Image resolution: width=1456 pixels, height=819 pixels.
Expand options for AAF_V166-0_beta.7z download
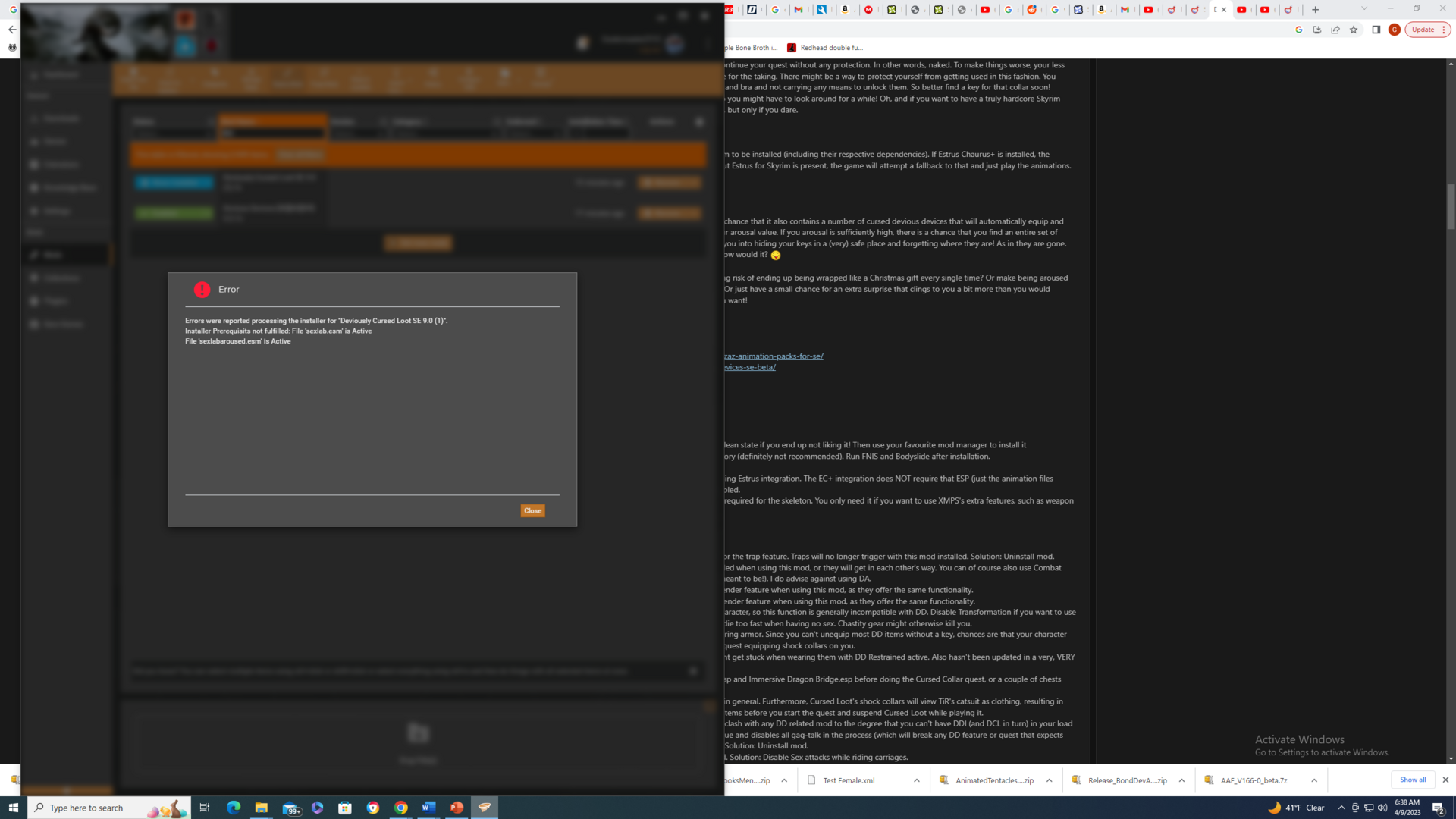1314,780
